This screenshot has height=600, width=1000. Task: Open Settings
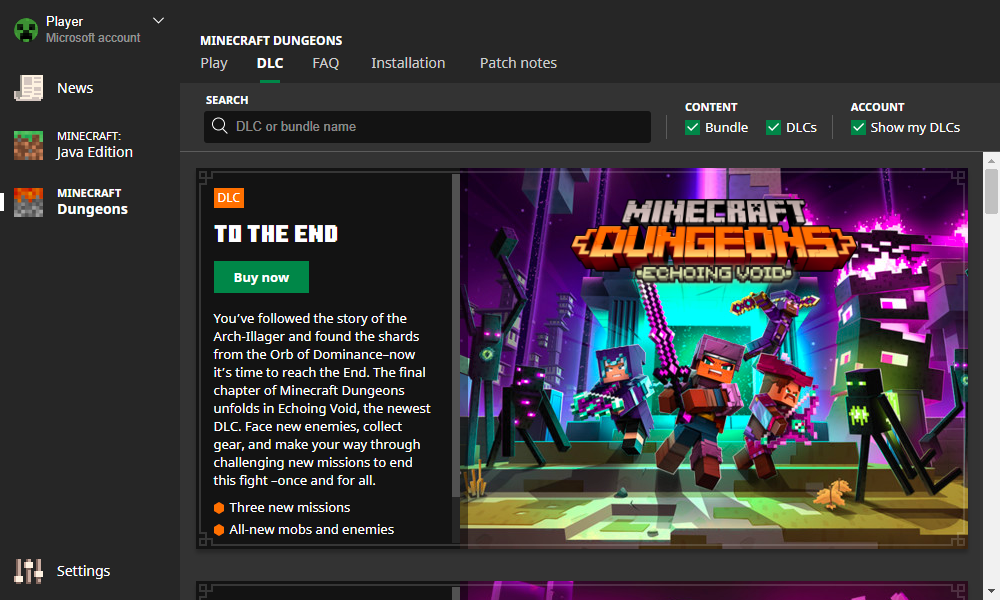(83, 571)
